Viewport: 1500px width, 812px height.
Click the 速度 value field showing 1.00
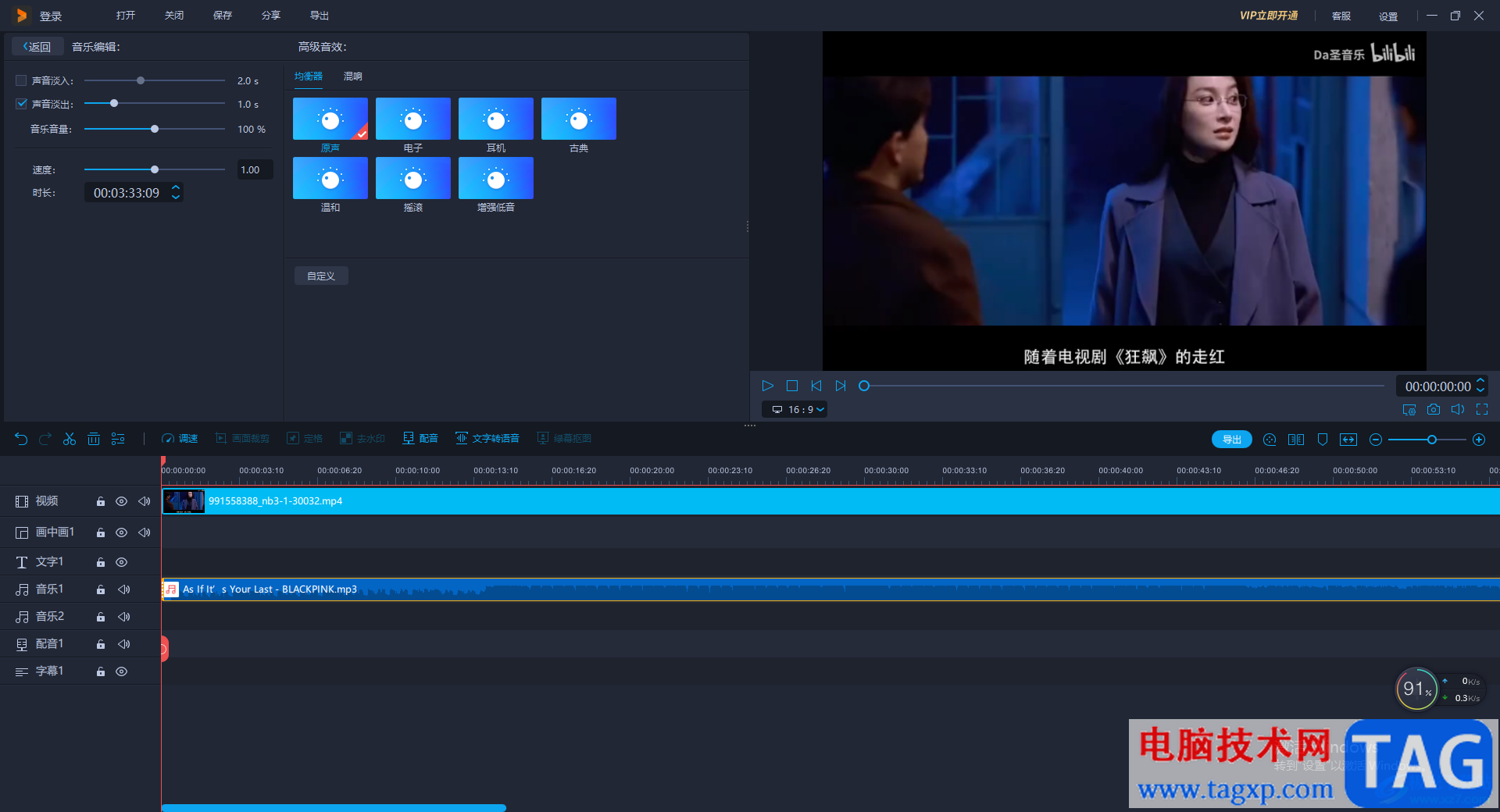coord(255,169)
